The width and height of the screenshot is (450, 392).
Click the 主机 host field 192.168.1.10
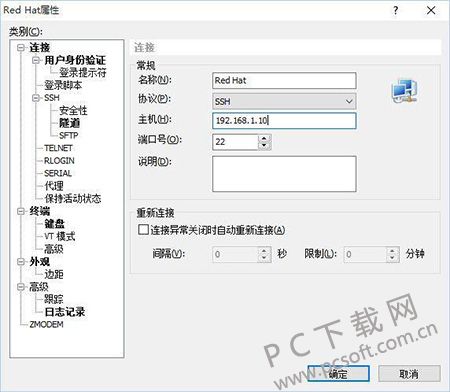(x=284, y=121)
